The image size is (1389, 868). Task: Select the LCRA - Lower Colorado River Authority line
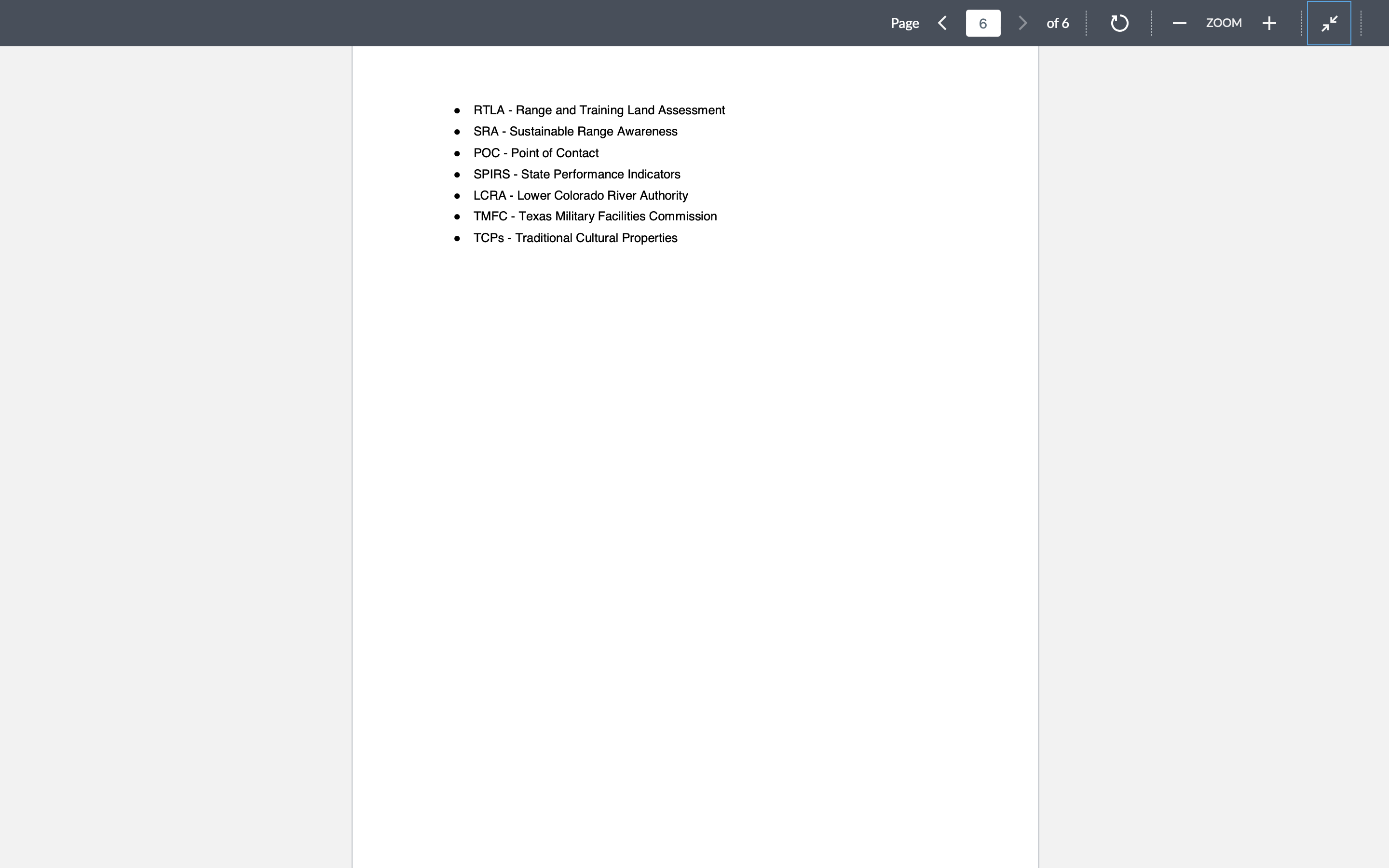580,195
